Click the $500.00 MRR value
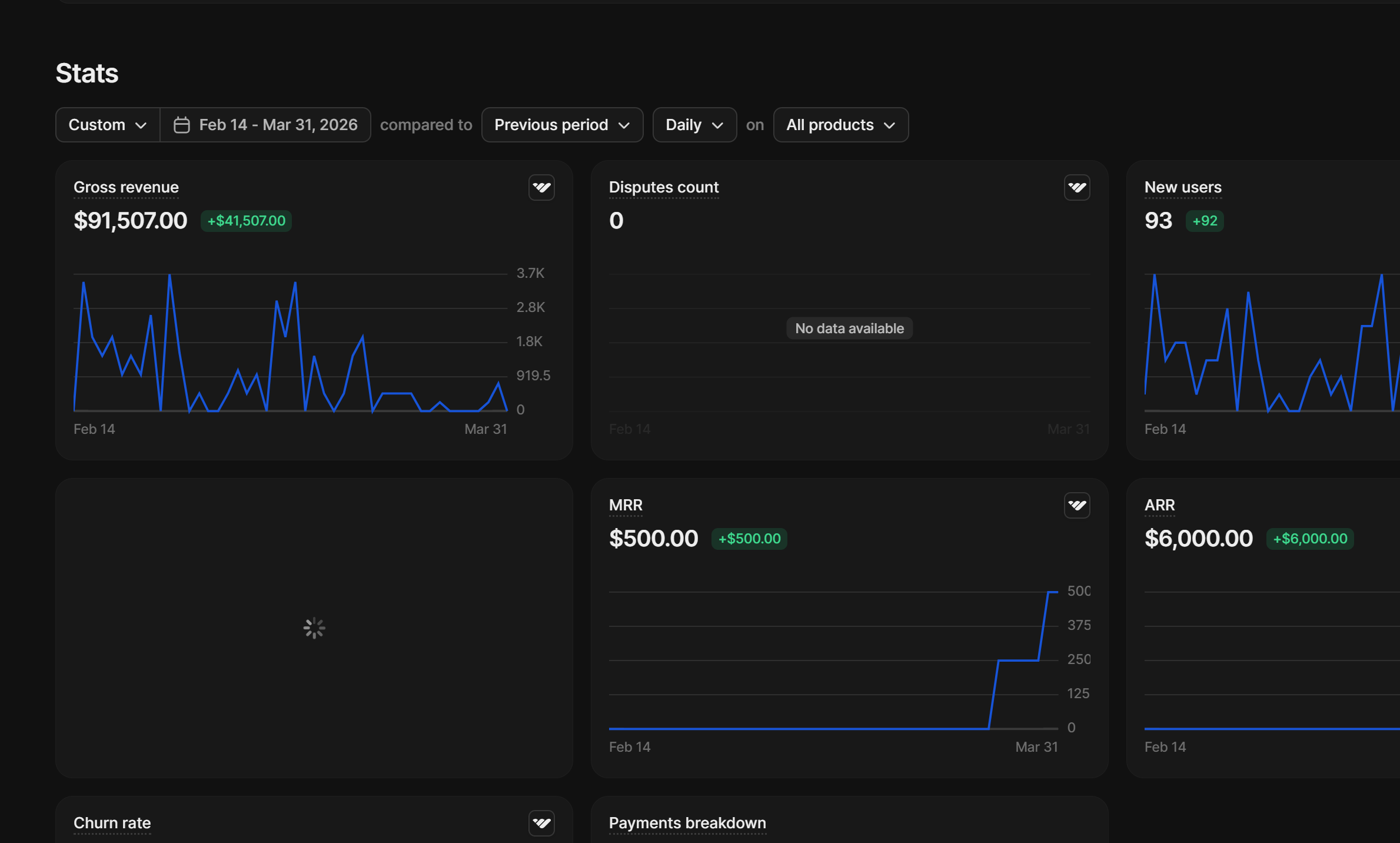 653,539
